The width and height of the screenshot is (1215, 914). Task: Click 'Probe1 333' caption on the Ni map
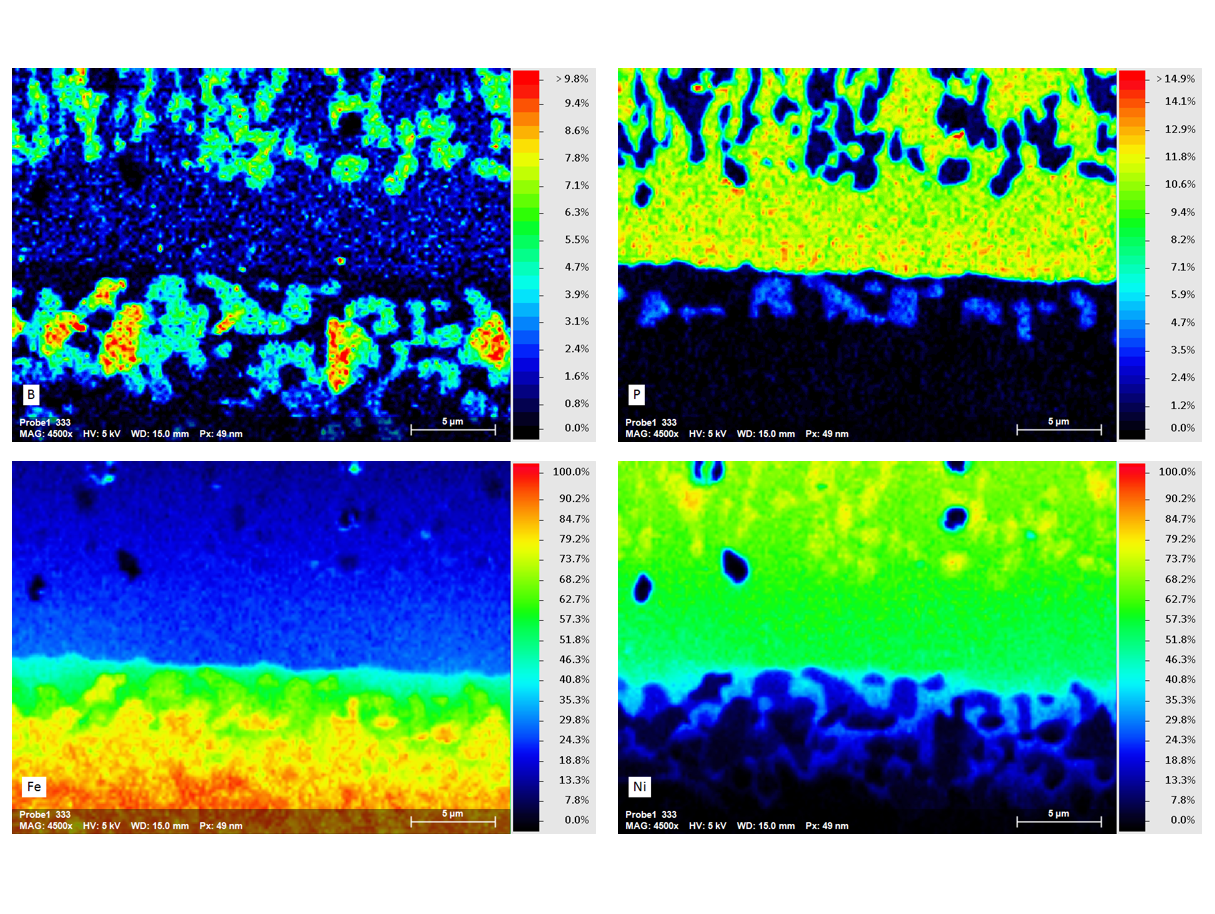click(x=651, y=815)
